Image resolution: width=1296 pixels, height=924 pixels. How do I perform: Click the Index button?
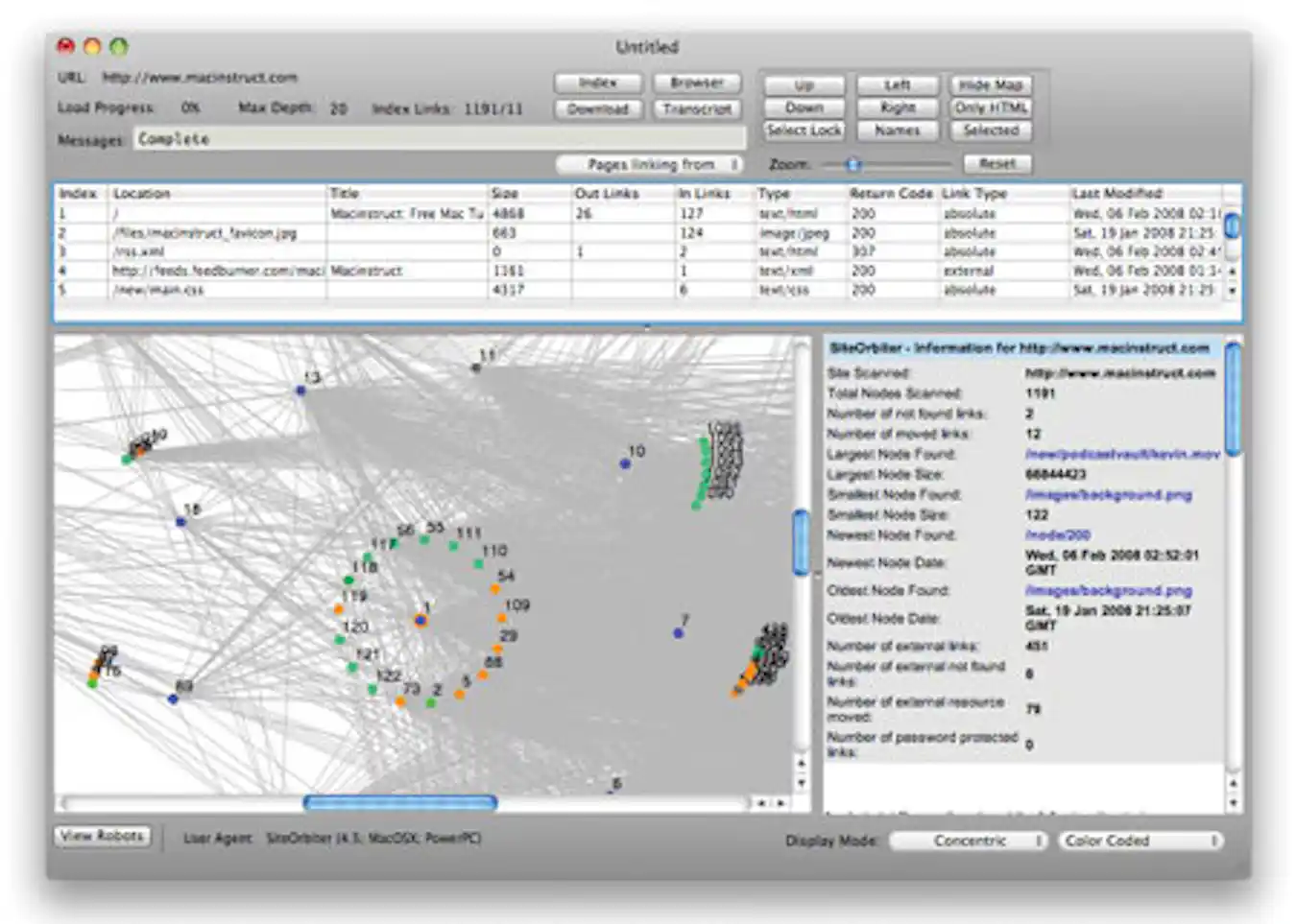[597, 83]
